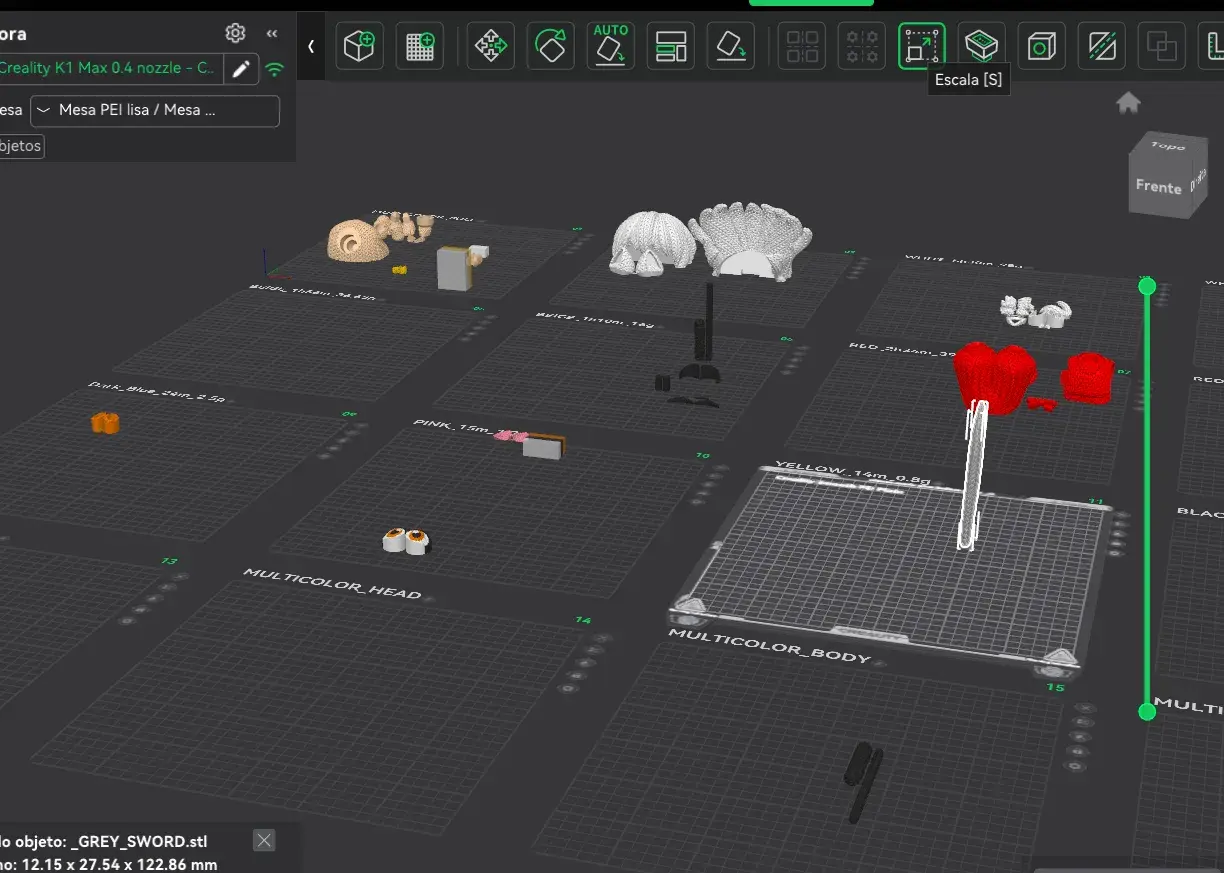Viewport: 1224px width, 873px height.
Task: Click the Add plate grid icon
Action: click(420, 46)
